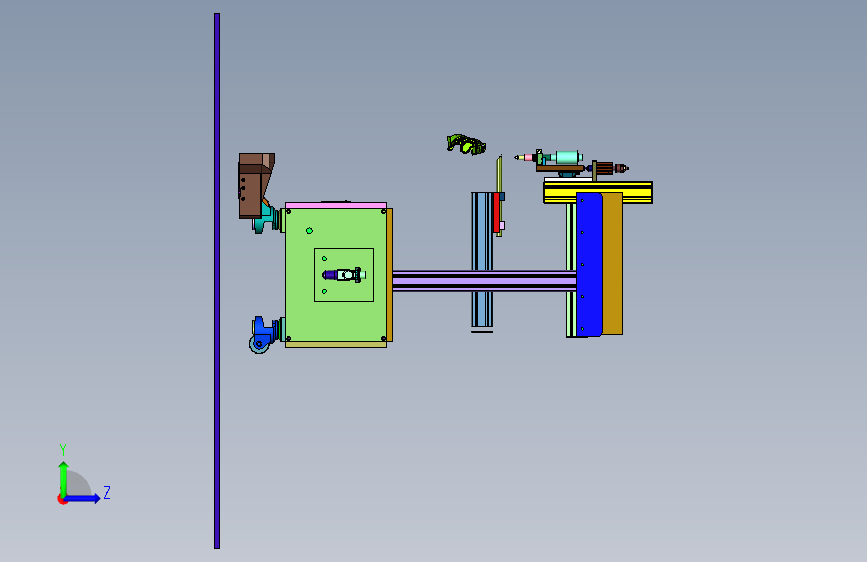Select the tan strip under green plate
This screenshot has width=867, height=562.
336,345
